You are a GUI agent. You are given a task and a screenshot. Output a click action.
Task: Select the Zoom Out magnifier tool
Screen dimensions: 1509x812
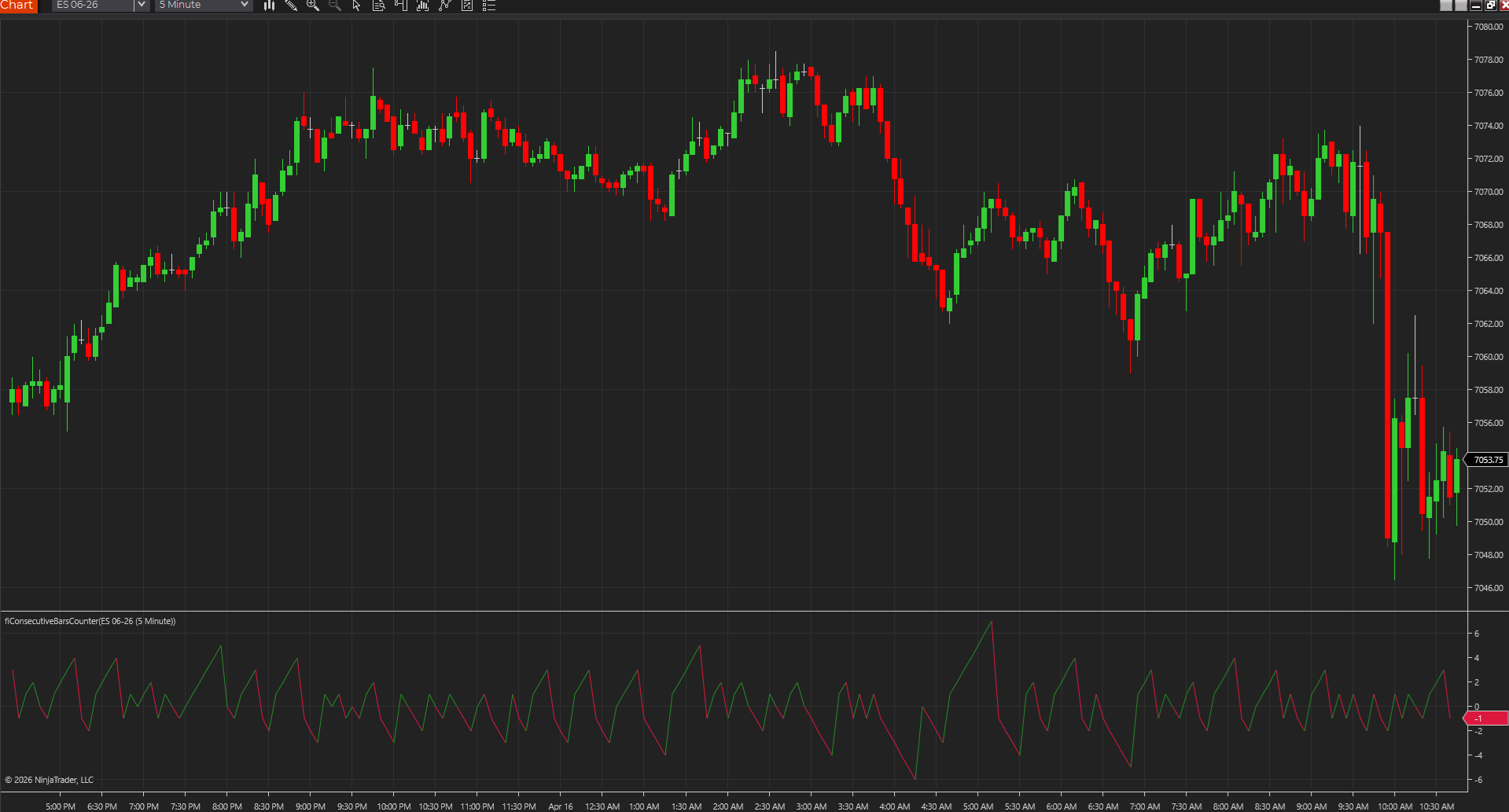click(x=334, y=6)
